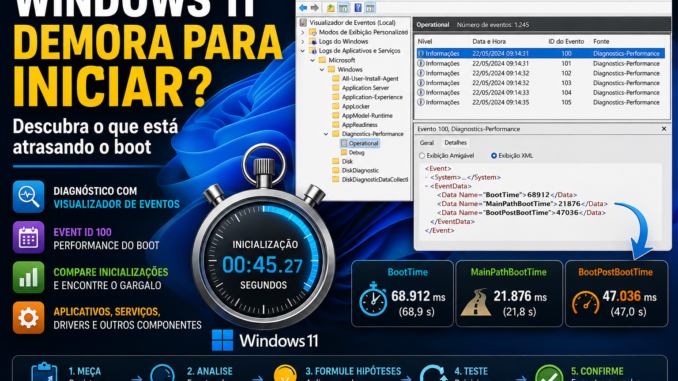The width and height of the screenshot is (678, 381).
Task: Click the Forward arrow in Event Viewer toolbar
Action: pos(315,8)
